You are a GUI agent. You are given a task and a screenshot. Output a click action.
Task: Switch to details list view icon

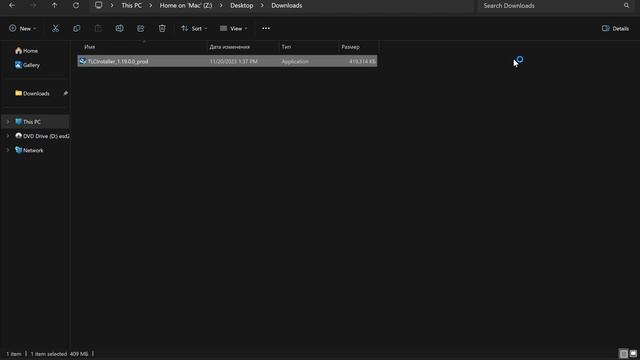pyautogui.click(x=623, y=354)
